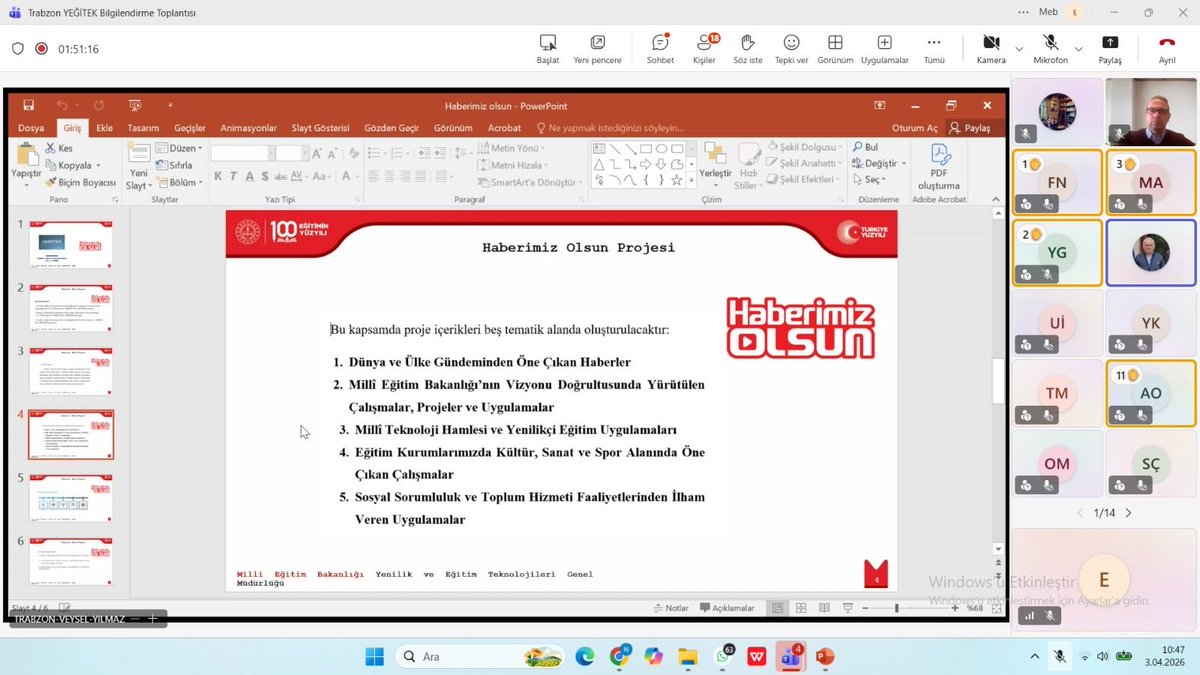Click the PDF oluşturma button
The image size is (1200, 675).
(939, 166)
